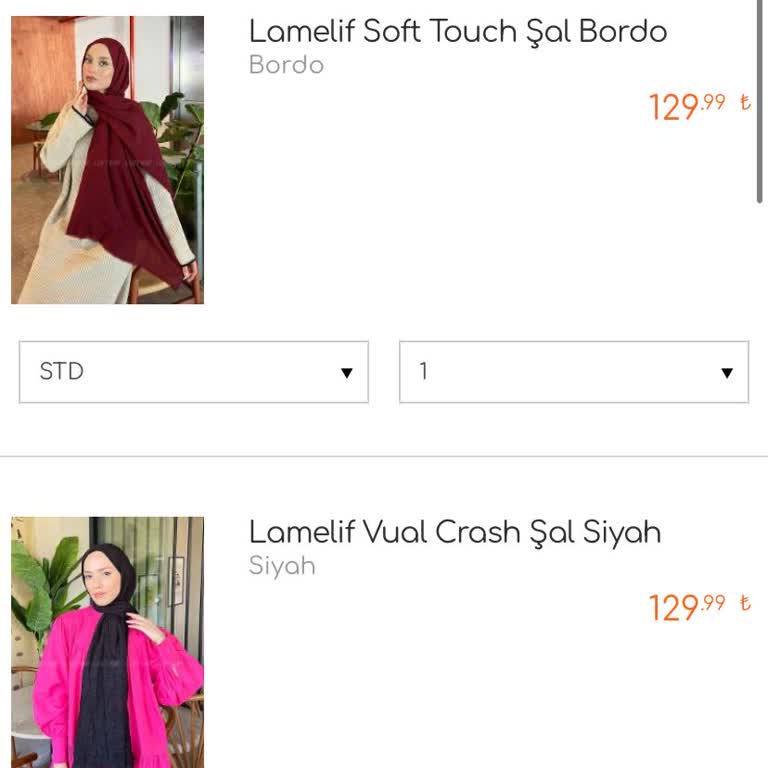Click the arrow on the quantity selector
768x768 pixels.
tap(727, 373)
